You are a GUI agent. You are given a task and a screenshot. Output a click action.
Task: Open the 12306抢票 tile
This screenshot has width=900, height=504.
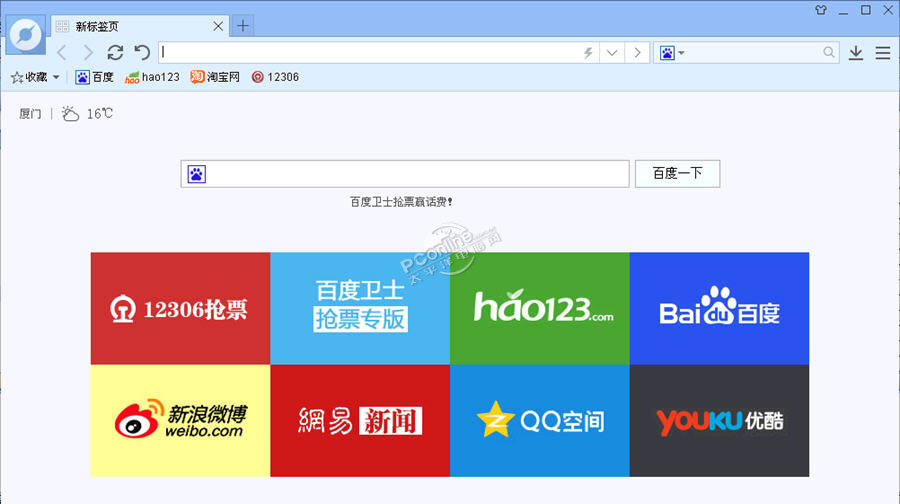180,308
